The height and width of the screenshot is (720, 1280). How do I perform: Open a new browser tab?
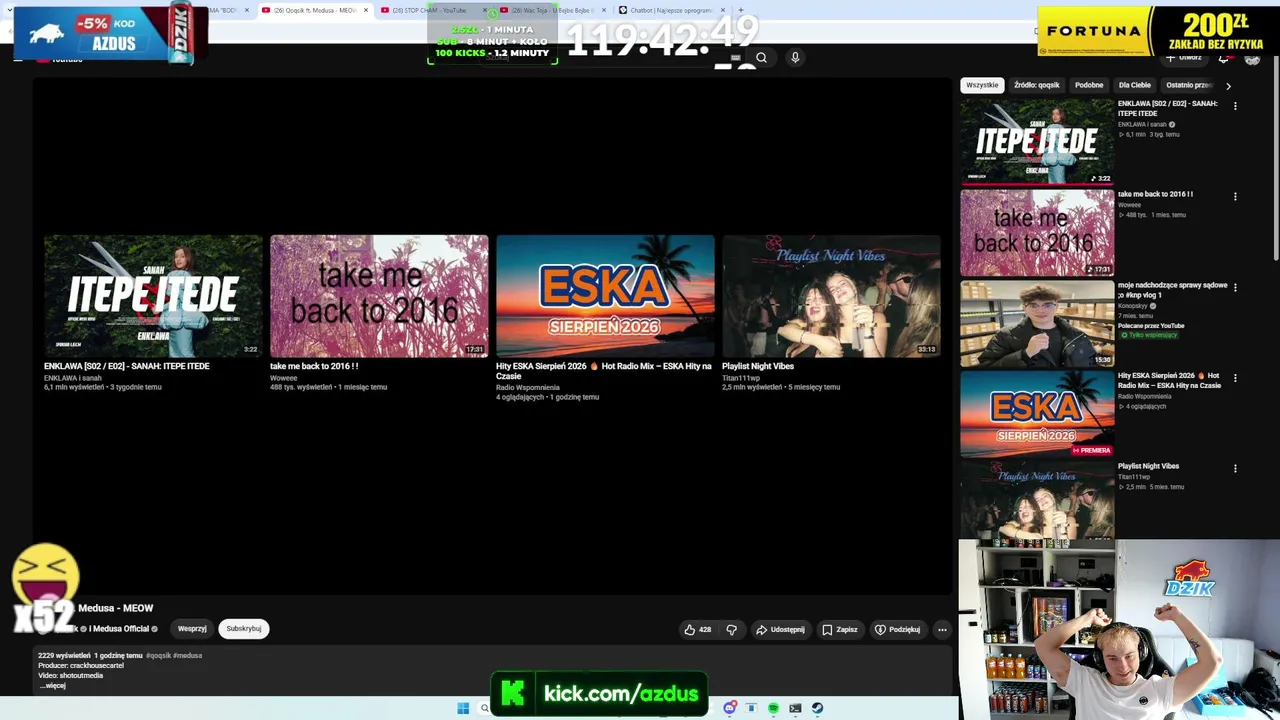click(x=741, y=10)
